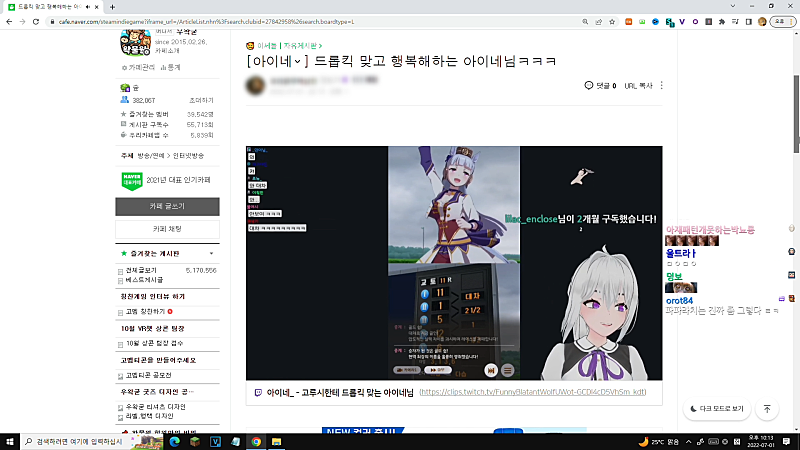Click the 카페 채팅 button
Screen dimensions: 800x450
pyautogui.click(x=167, y=229)
